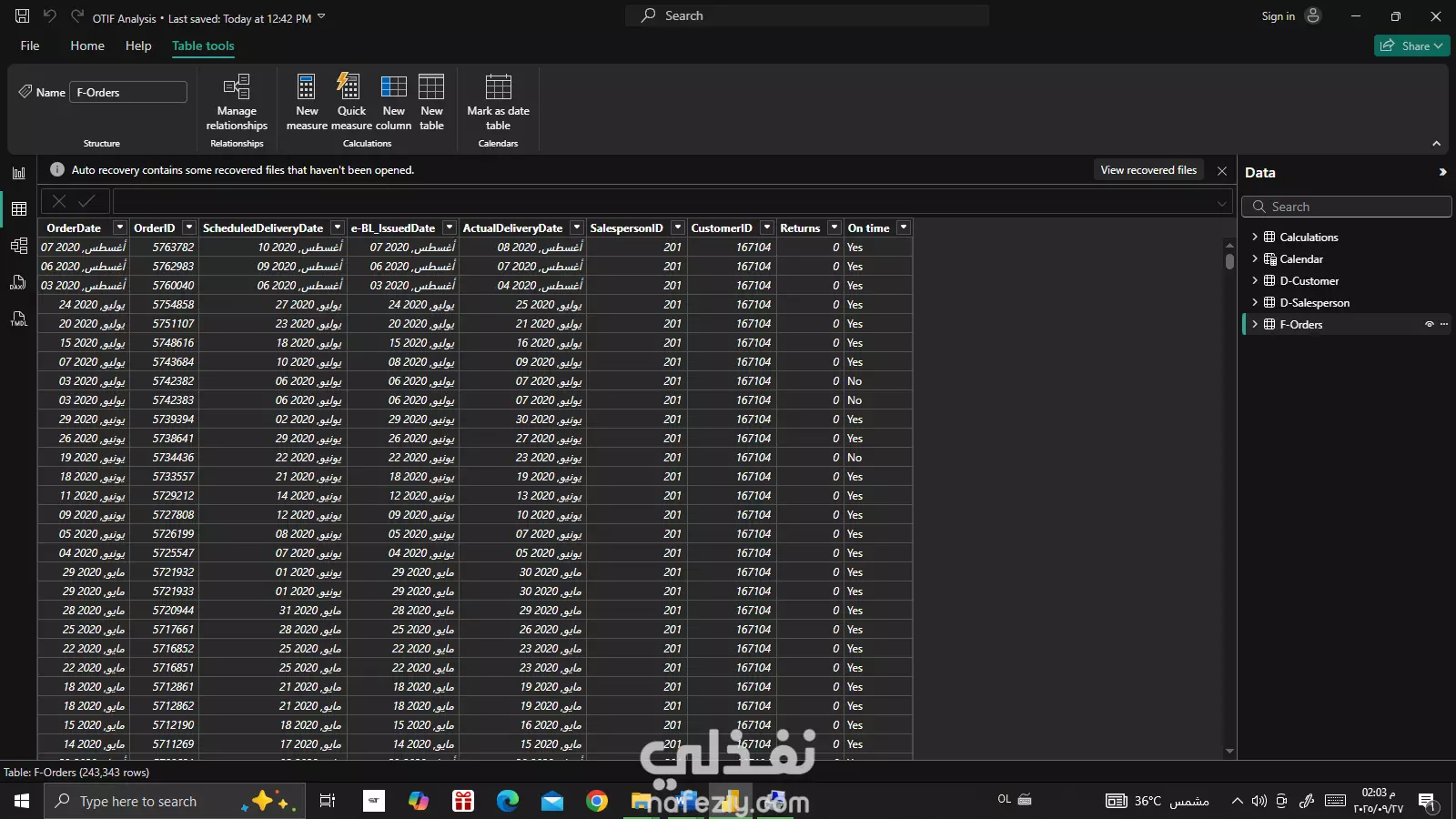Open F-Orders more options menu
The width and height of the screenshot is (1456, 819).
coord(1444,324)
